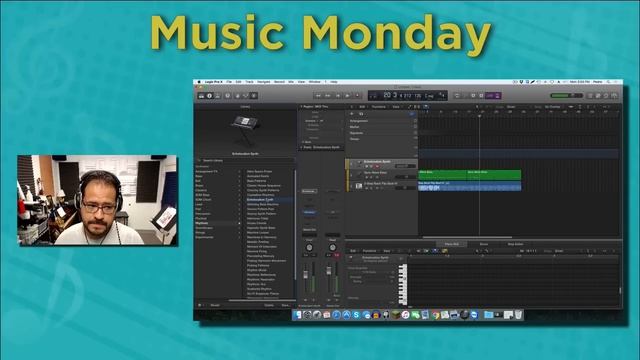Viewport: 640px width, 360px height.
Task: Open the File menu
Action: point(229,82)
